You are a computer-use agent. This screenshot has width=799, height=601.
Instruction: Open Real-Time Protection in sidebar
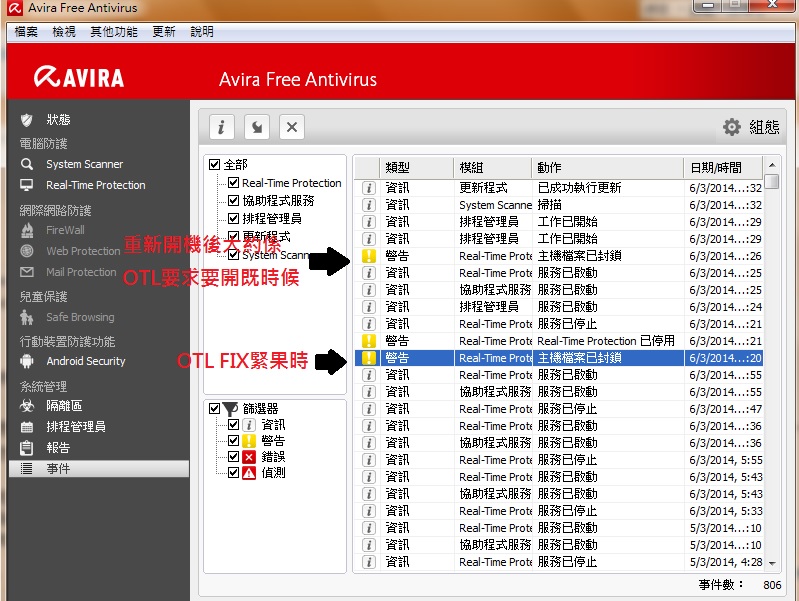tap(95, 185)
